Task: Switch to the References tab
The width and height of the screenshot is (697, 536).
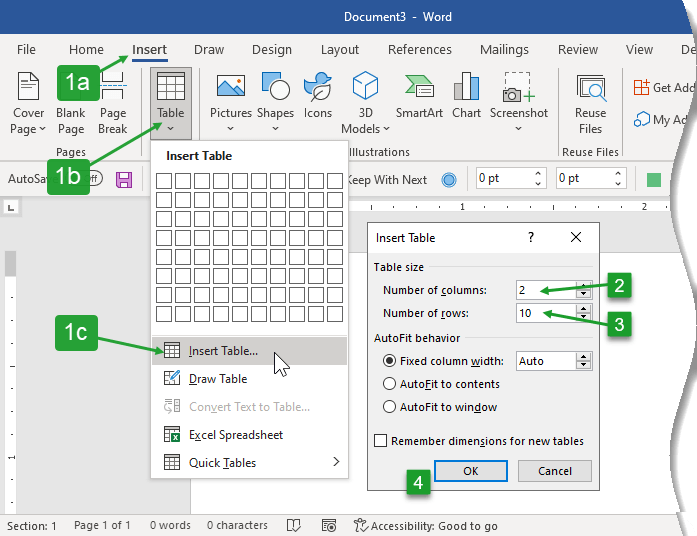Action: 420,49
